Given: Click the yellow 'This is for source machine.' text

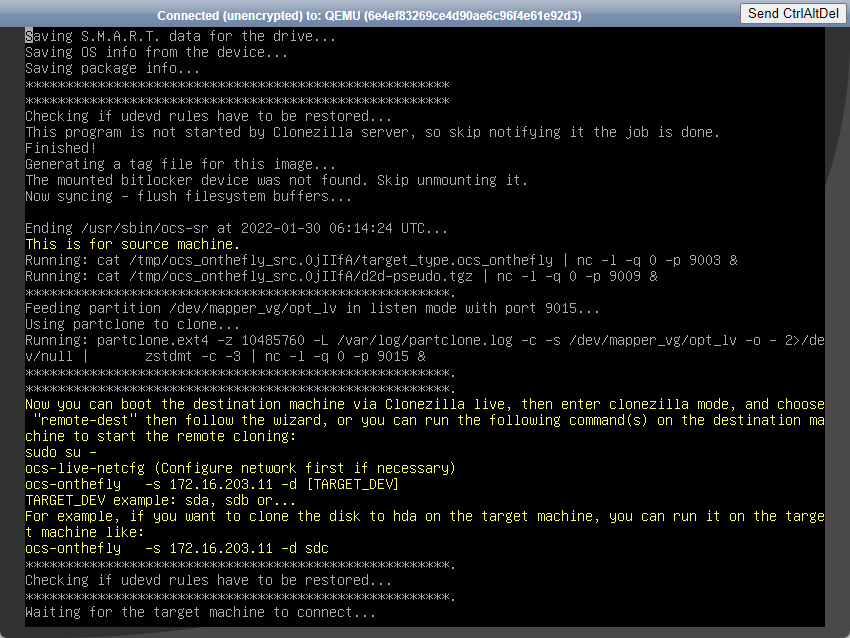Looking at the screenshot, I should point(132,244).
